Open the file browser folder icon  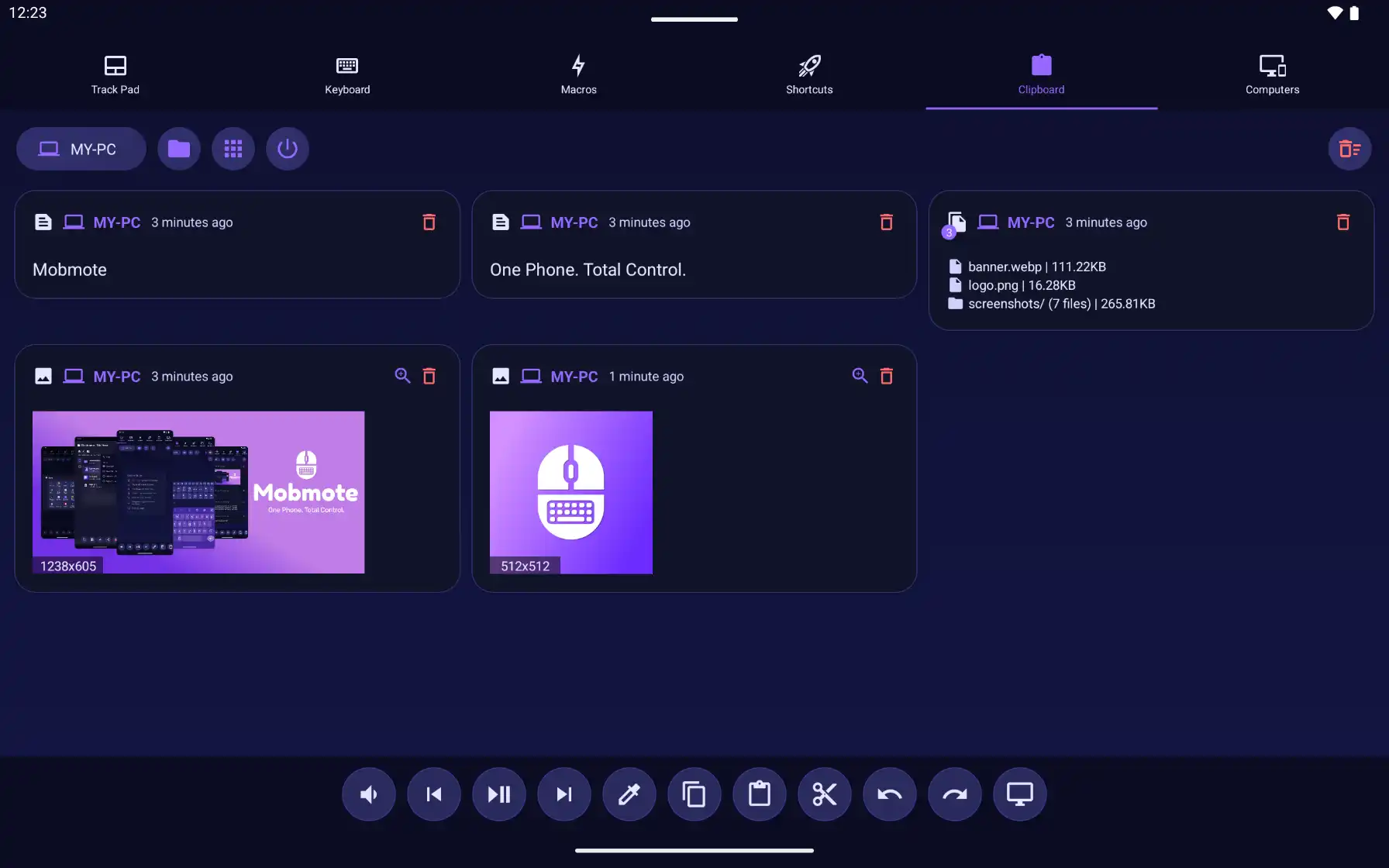178,148
